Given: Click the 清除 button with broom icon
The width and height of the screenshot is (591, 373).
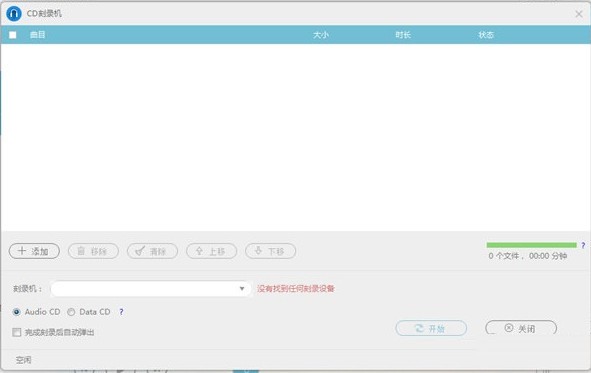Looking at the screenshot, I should click(153, 251).
